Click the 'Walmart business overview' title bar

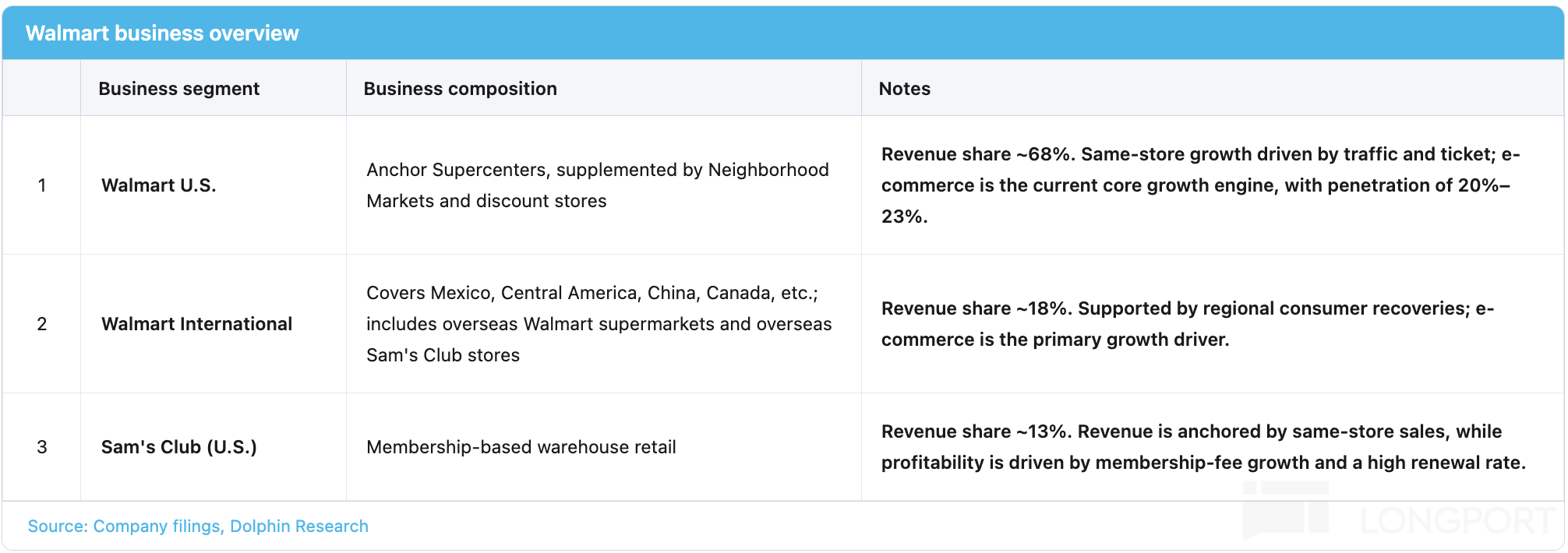(783, 33)
